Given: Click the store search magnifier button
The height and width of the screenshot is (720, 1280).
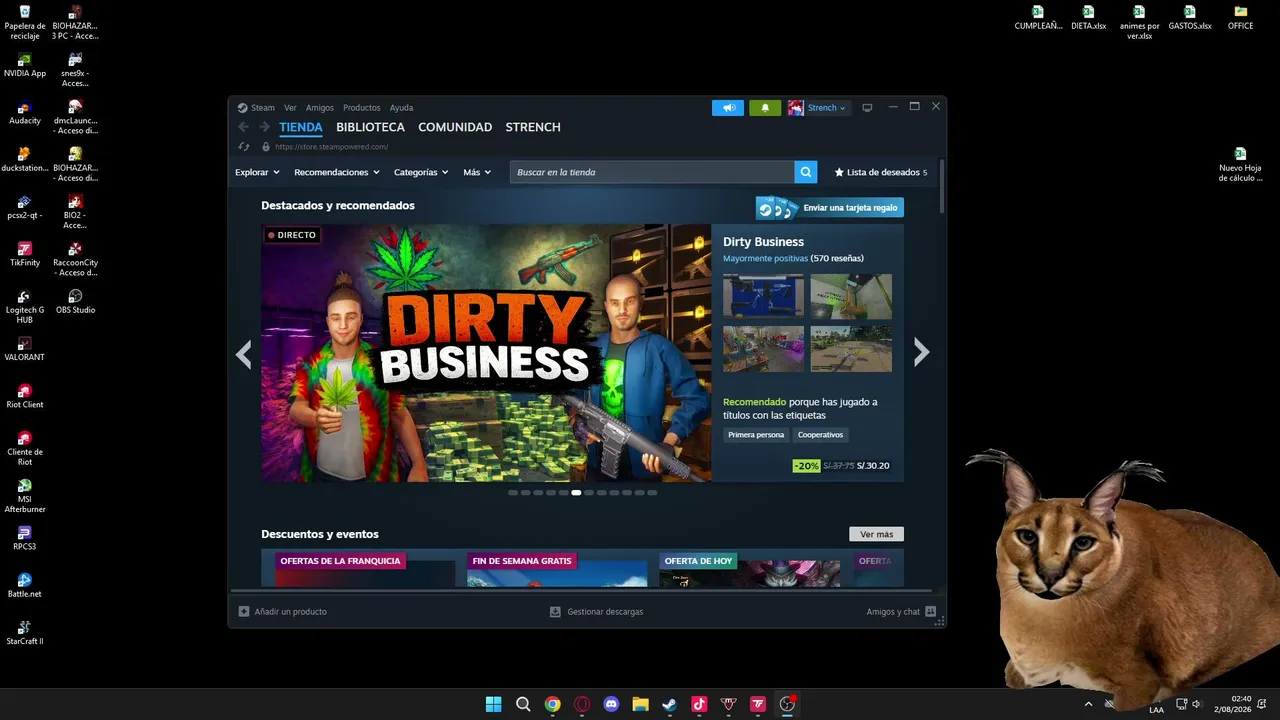Looking at the screenshot, I should click(x=806, y=172).
